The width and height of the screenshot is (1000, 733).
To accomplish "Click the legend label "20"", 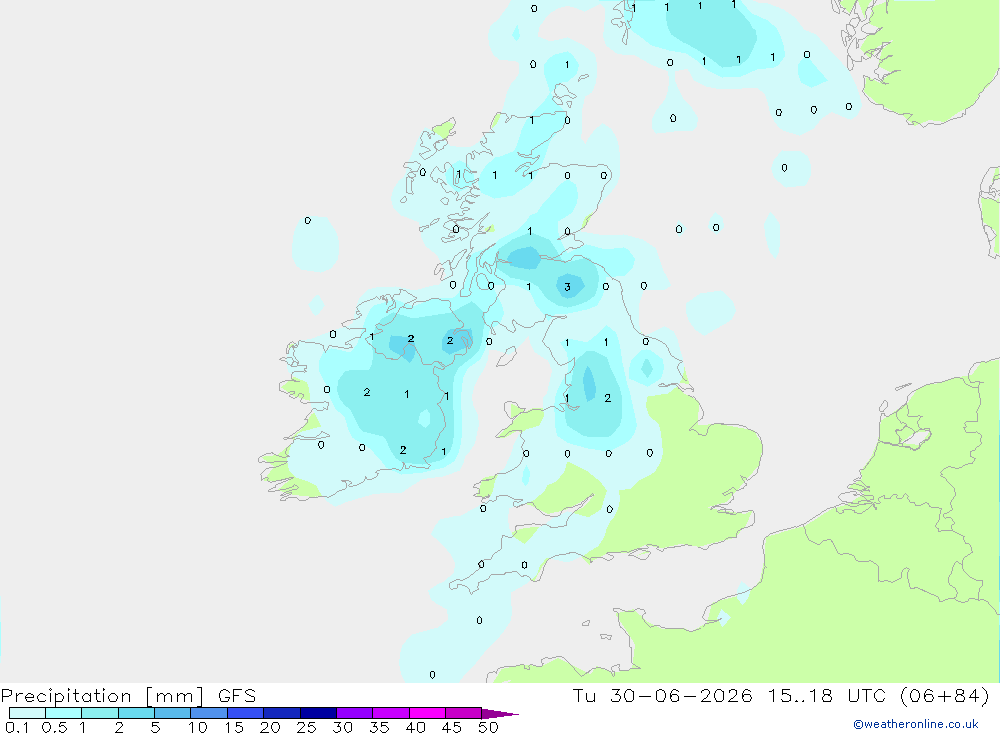I will click(270, 727).
